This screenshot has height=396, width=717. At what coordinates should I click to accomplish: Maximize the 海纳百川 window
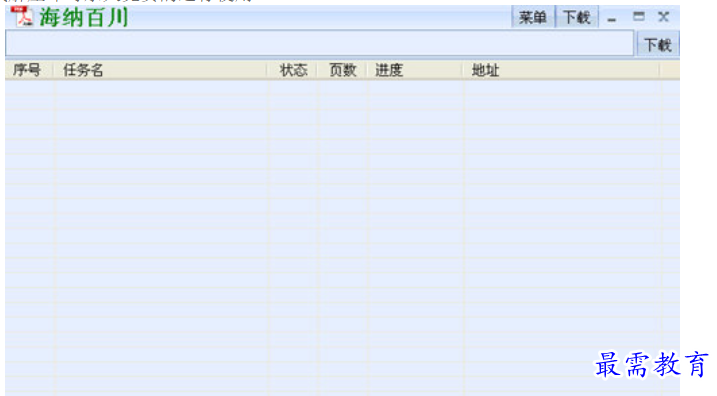pos(638,17)
